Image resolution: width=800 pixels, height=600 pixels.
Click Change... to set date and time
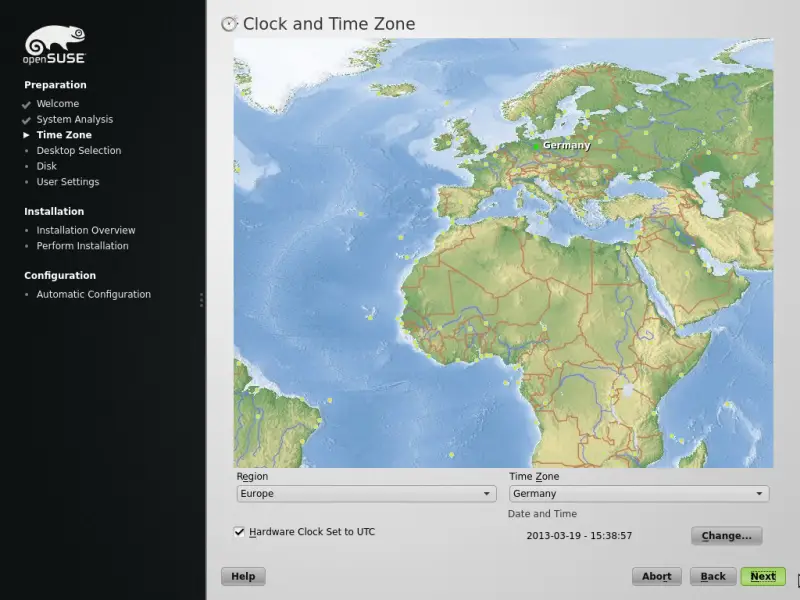pyautogui.click(x=727, y=536)
